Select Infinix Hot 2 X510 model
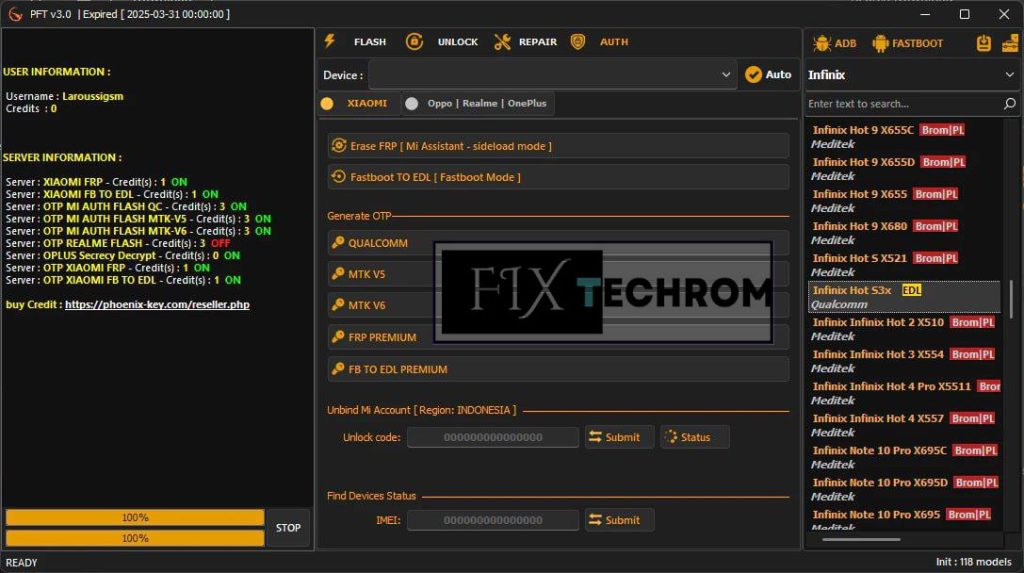1024x573 pixels. pyautogui.click(x=904, y=329)
